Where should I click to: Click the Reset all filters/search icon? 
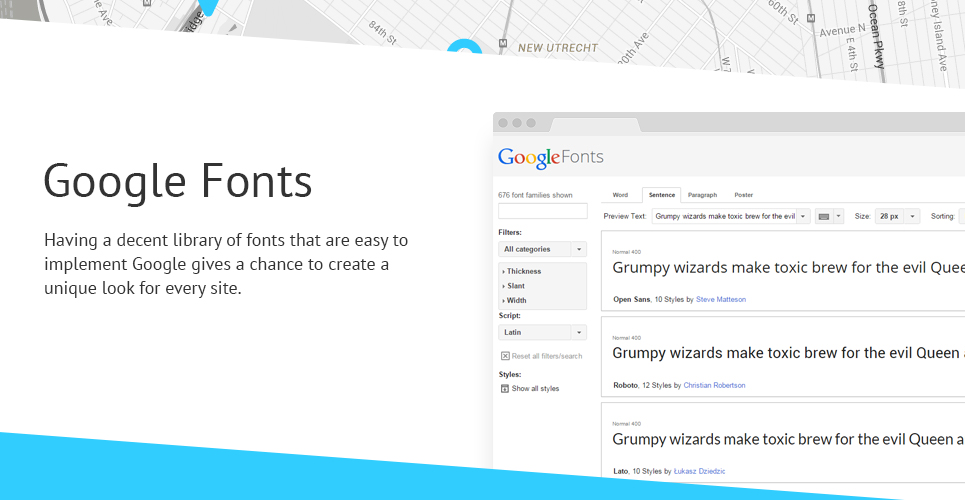505,356
